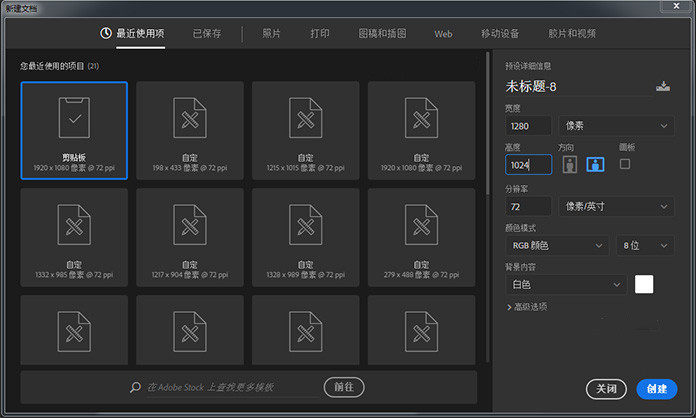Open the print (打印) tab
This screenshot has height=418, width=696.
[320, 33]
